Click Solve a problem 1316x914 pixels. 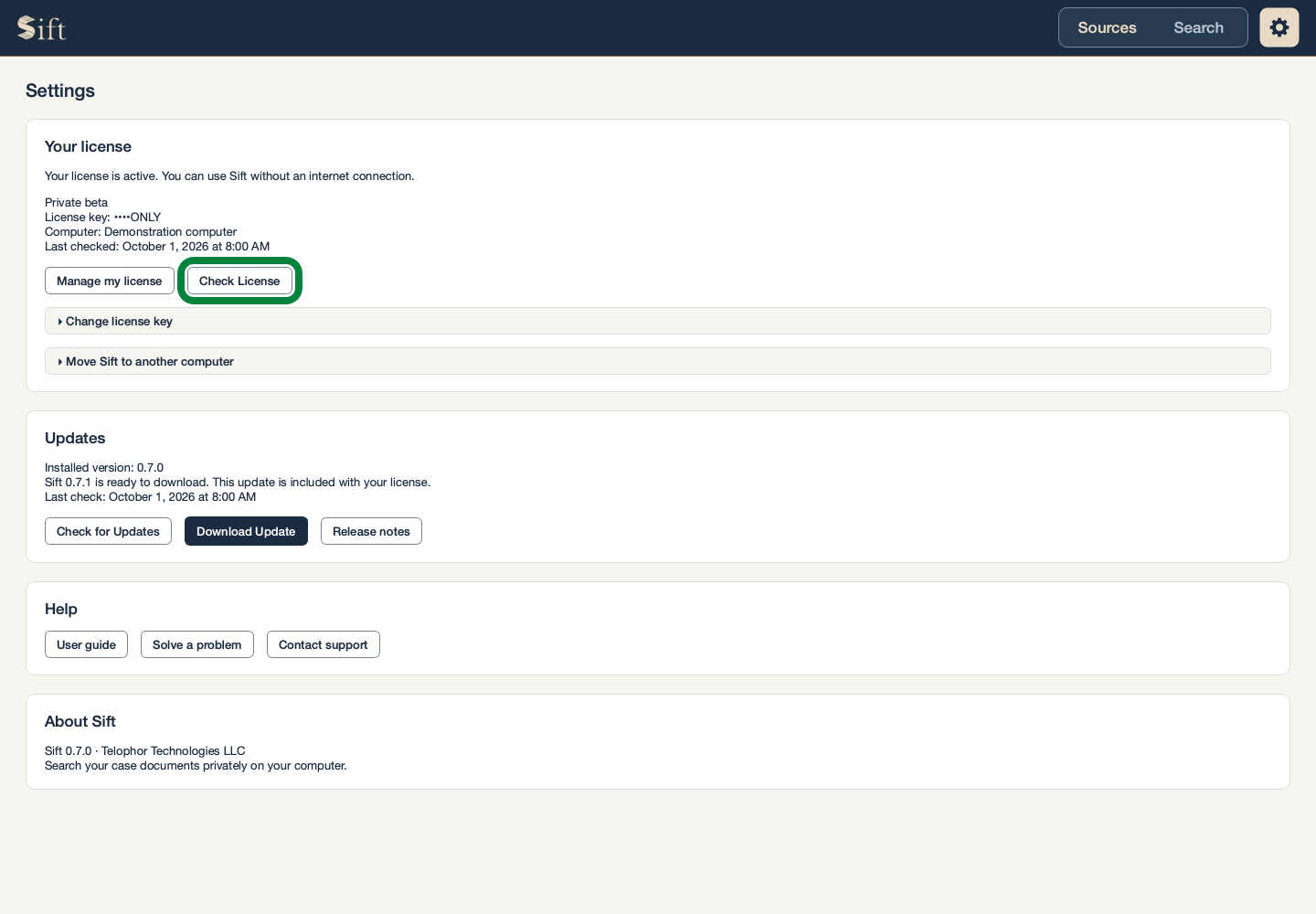click(x=197, y=644)
